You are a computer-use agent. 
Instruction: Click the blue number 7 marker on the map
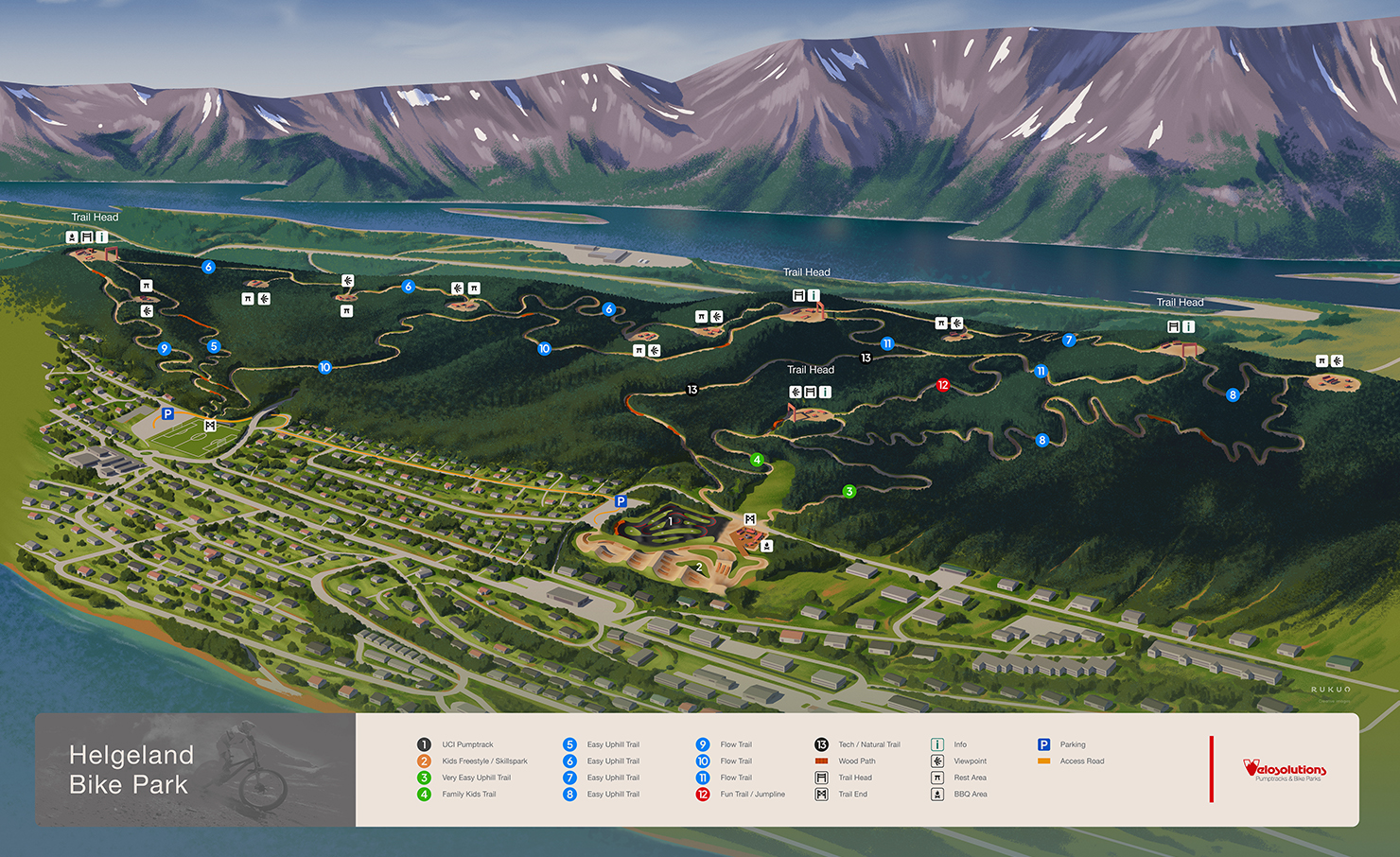tap(1069, 340)
